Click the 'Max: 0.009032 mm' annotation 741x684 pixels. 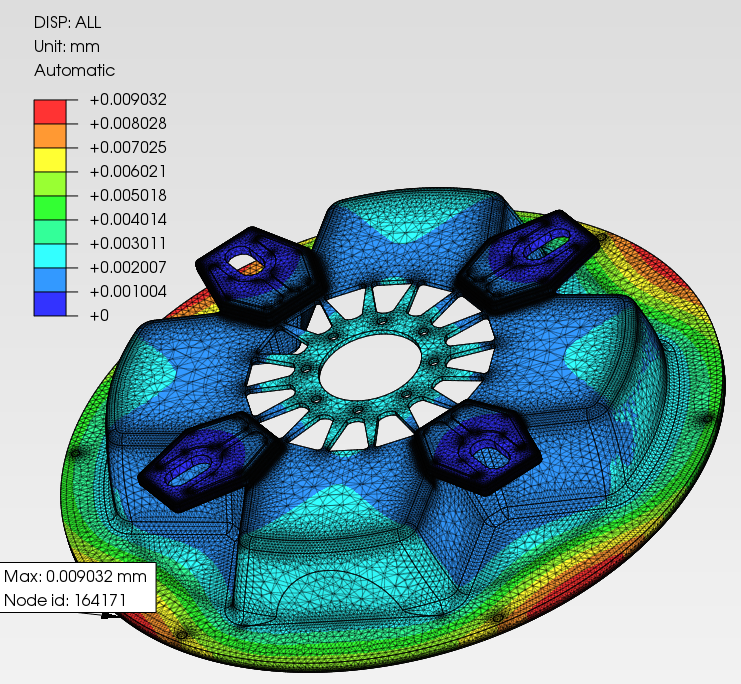point(75,576)
